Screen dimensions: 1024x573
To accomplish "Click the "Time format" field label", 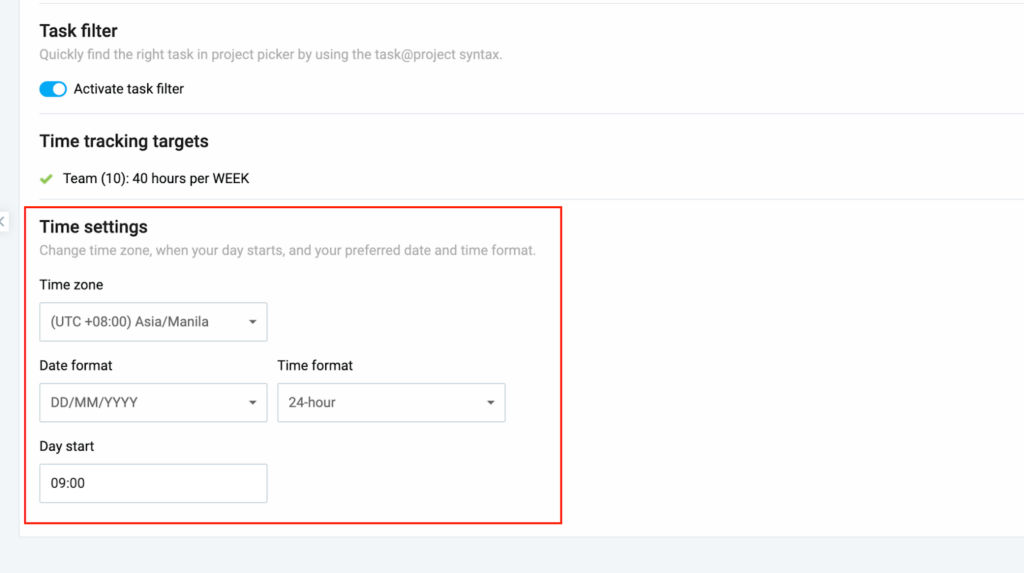I will tap(315, 366).
